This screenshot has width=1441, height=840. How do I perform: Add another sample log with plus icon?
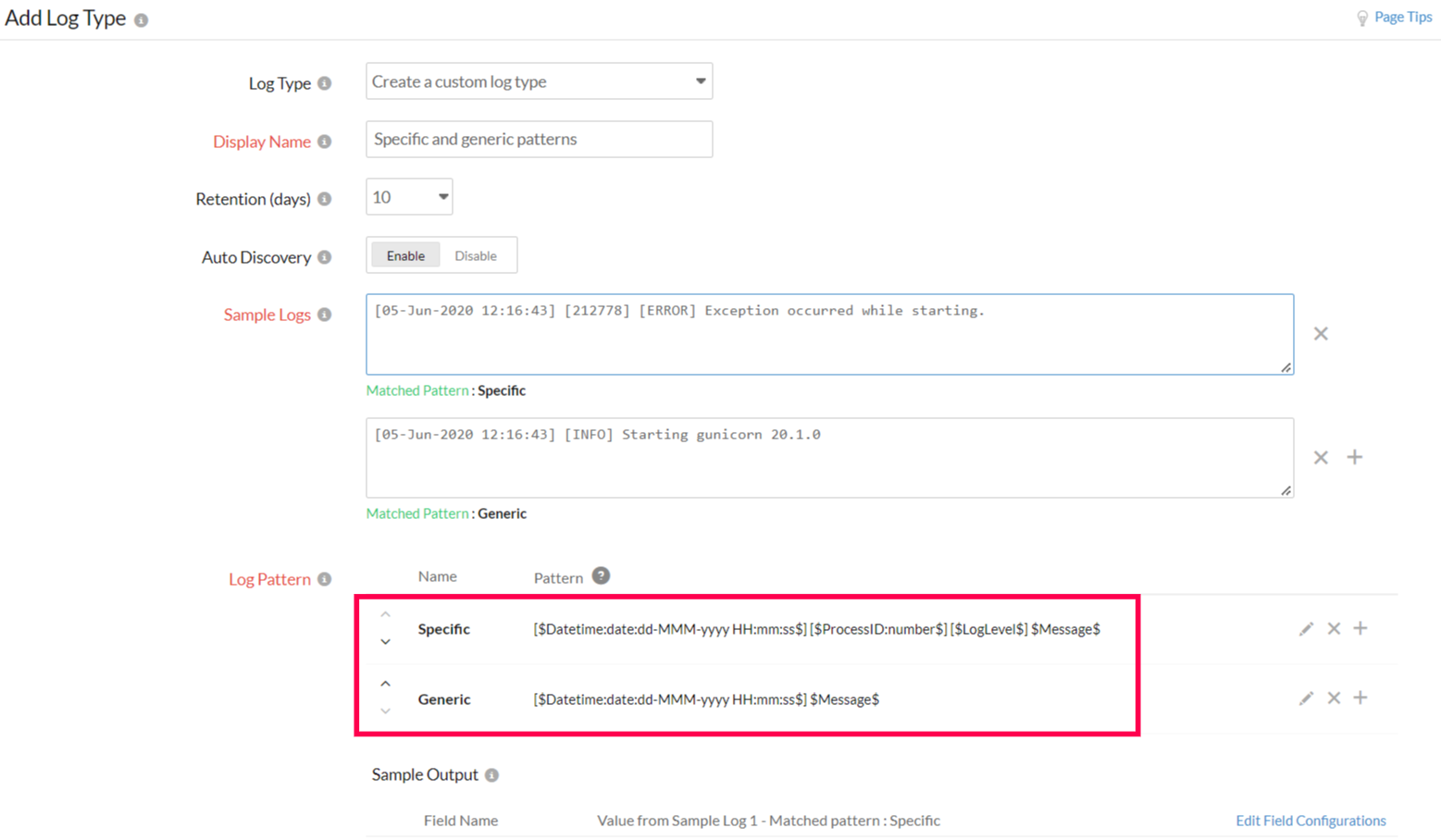tap(1355, 457)
